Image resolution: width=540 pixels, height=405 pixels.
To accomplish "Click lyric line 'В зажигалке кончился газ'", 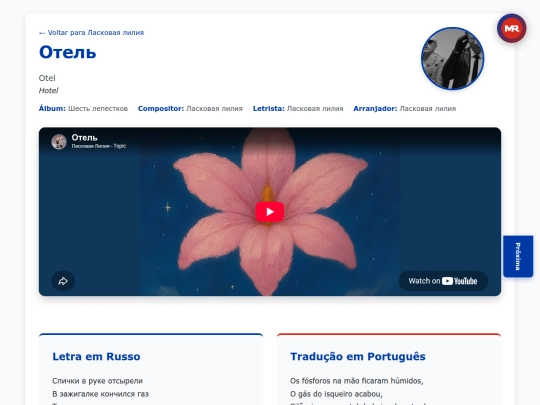I will [101, 394].
